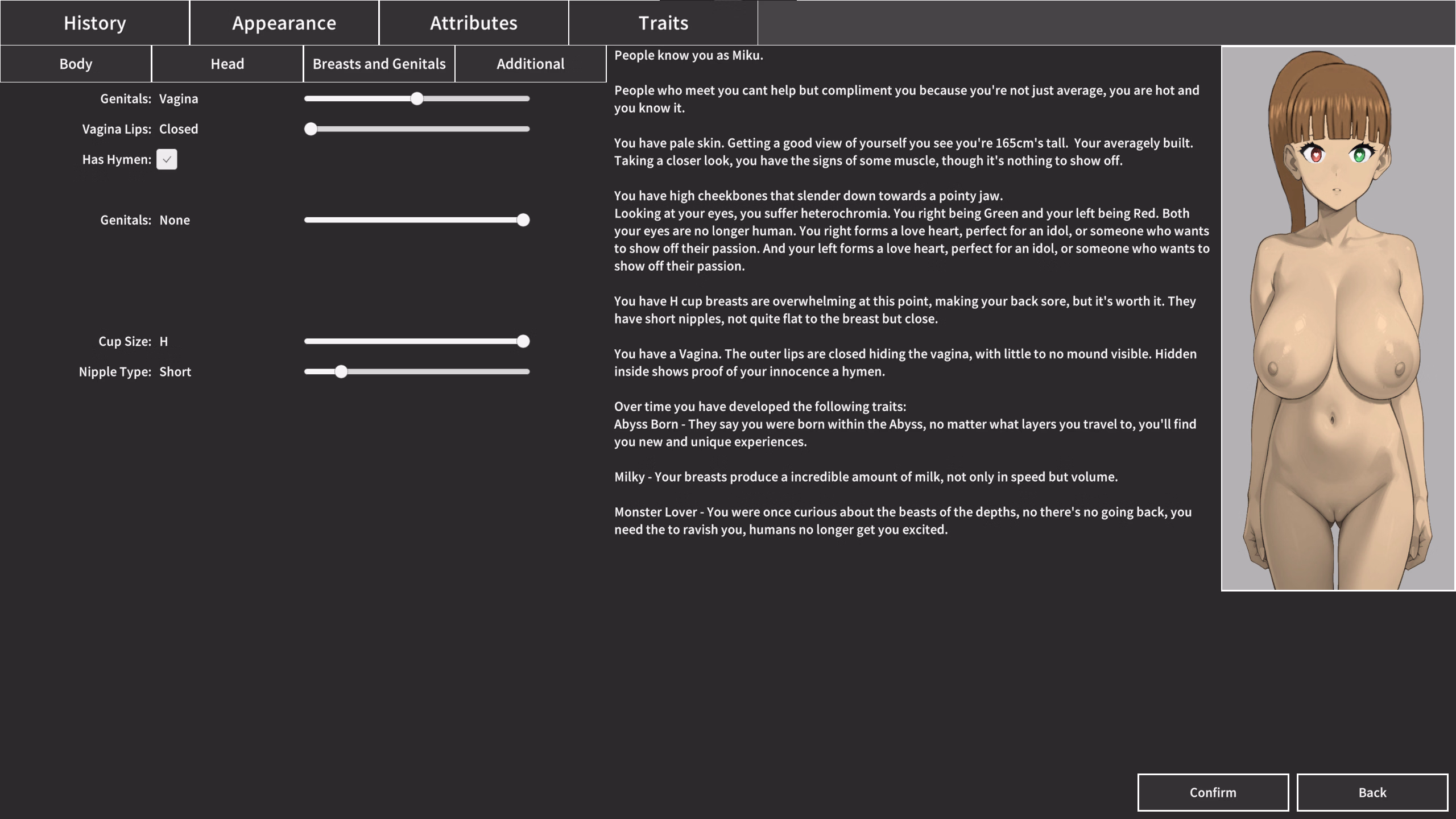The width and height of the screenshot is (1456, 819).
Task: Click the 'Nipple Type:' label
Action: point(115,372)
